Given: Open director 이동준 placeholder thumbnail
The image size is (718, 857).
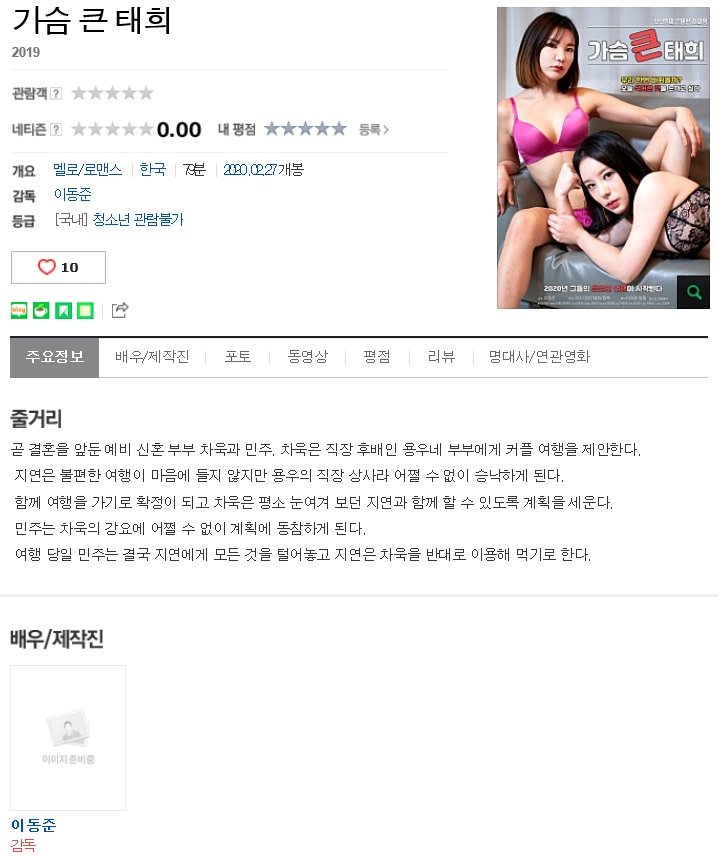Looking at the screenshot, I should click(68, 738).
